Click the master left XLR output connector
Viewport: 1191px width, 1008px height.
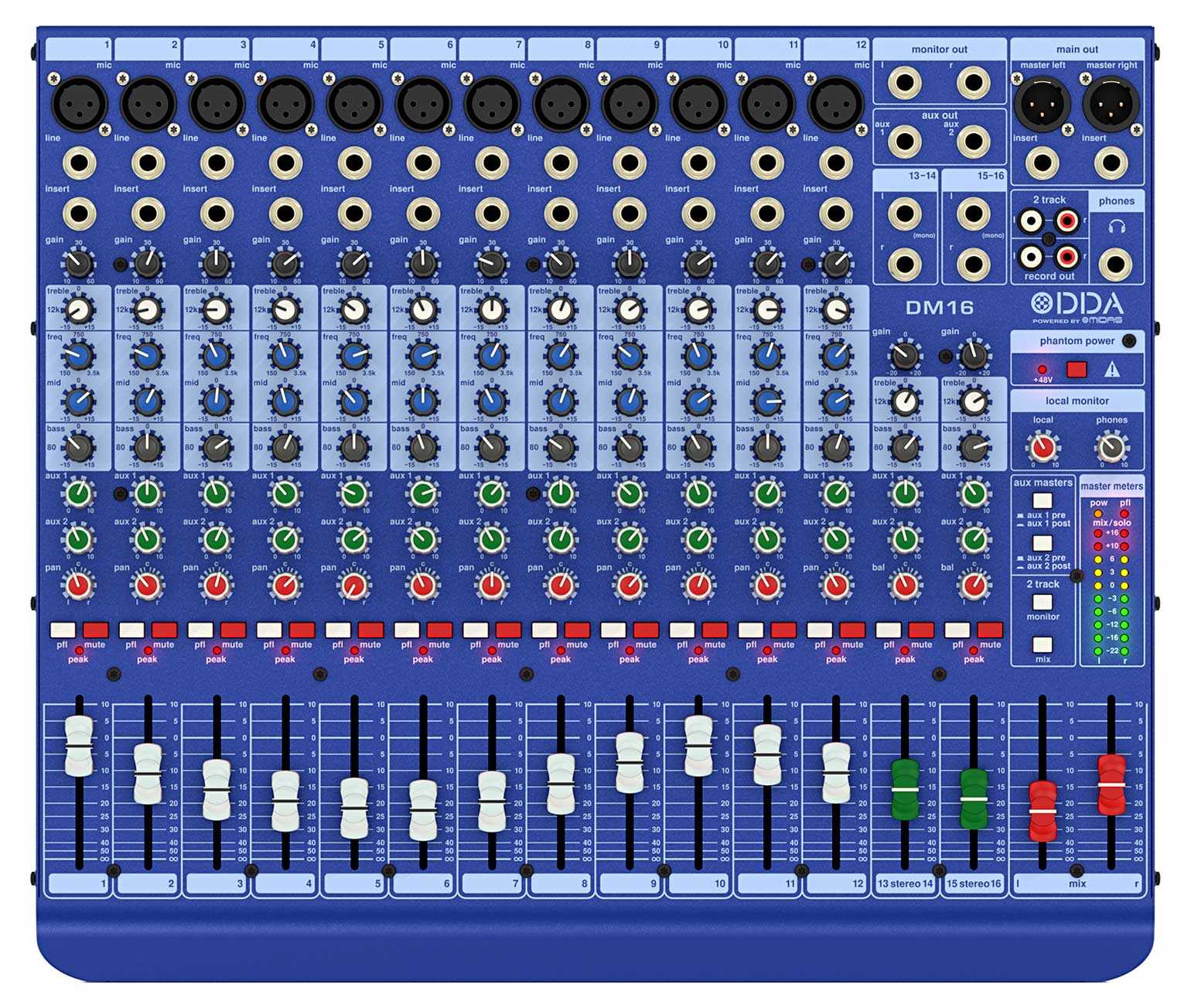(1042, 104)
